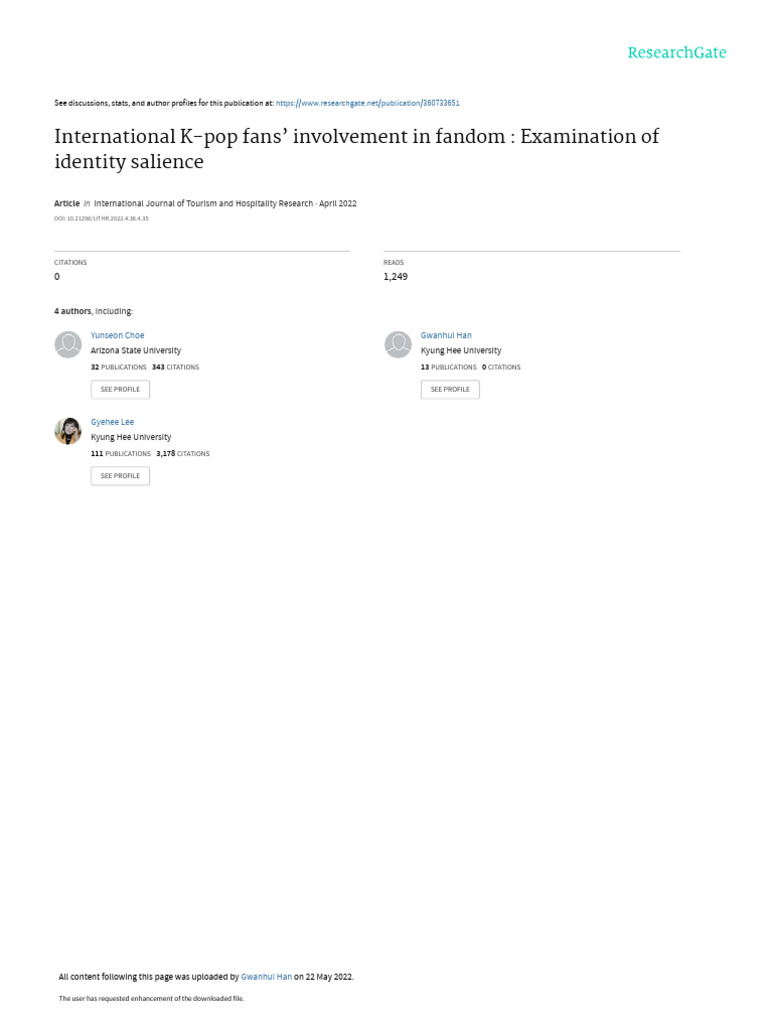Click Gyehee Lee's profile photo

pyautogui.click(x=68, y=431)
